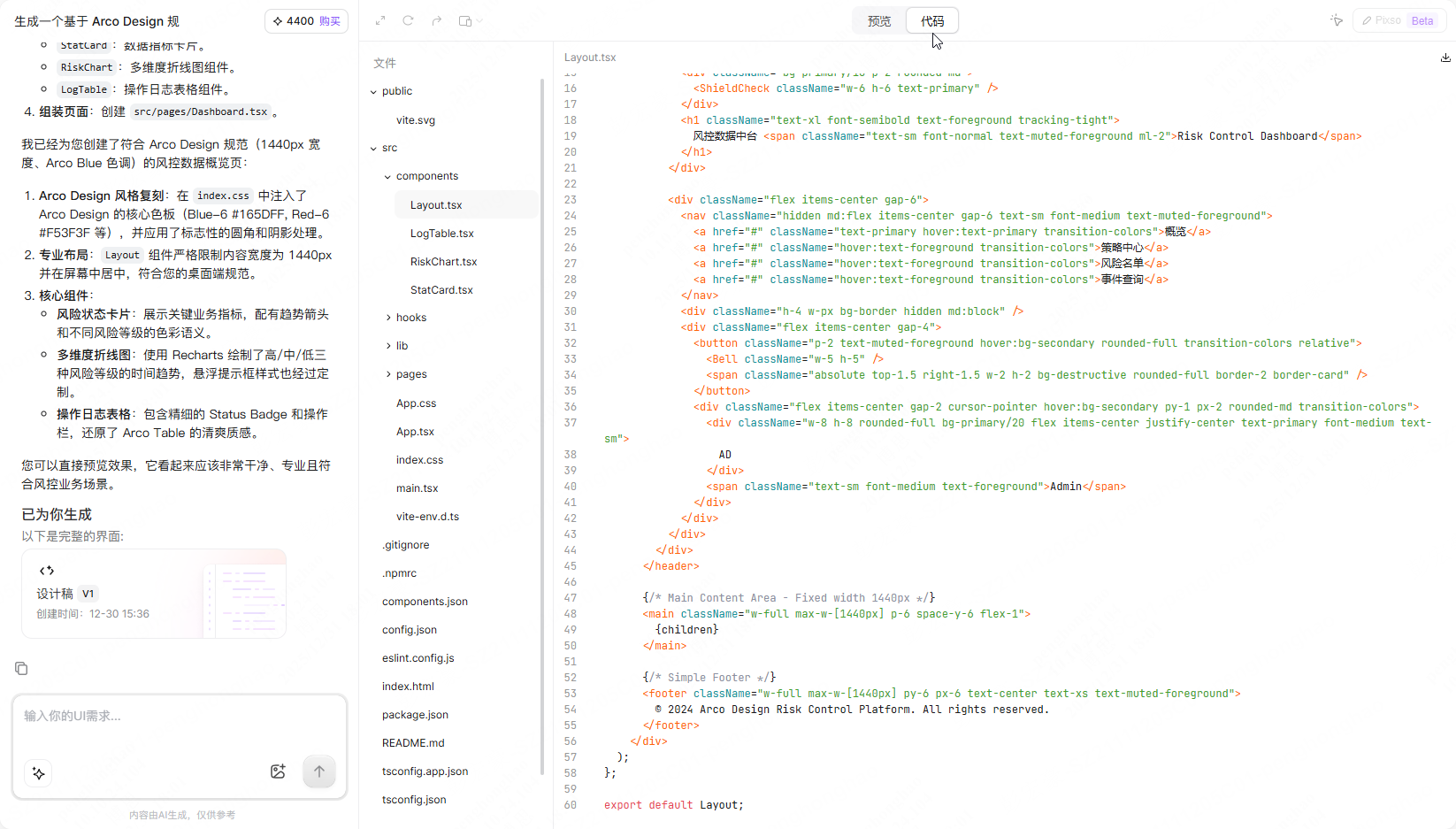The image size is (1456, 829).
Task: Open config.json file
Action: [410, 630]
